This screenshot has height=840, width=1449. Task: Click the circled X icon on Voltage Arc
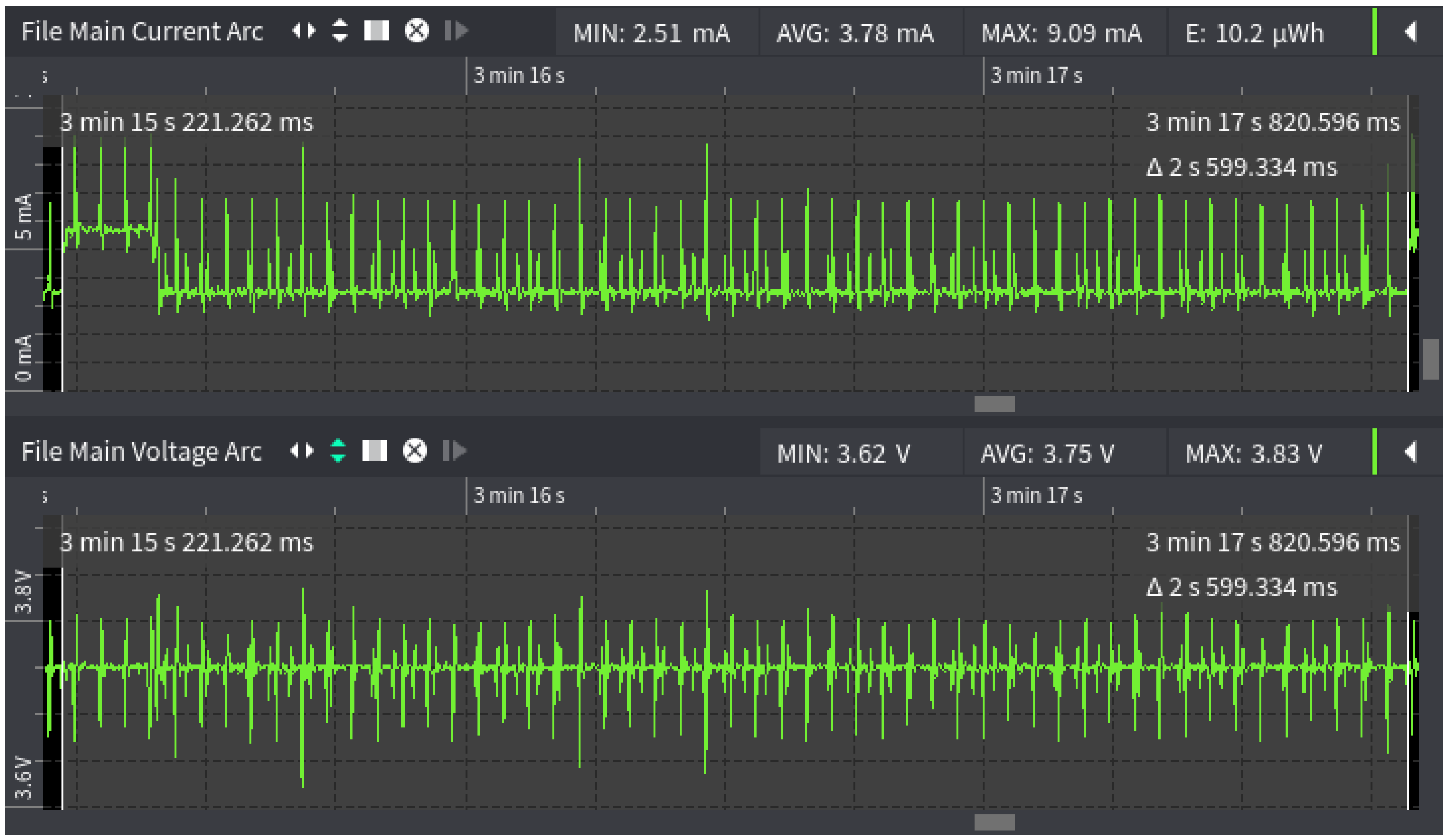(414, 451)
